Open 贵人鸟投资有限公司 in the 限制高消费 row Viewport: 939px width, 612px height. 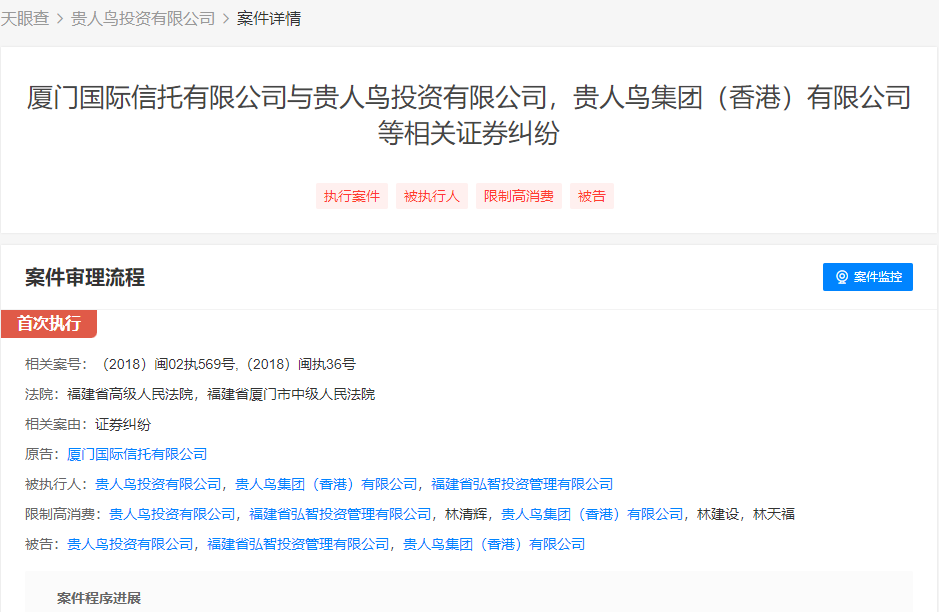coord(172,514)
